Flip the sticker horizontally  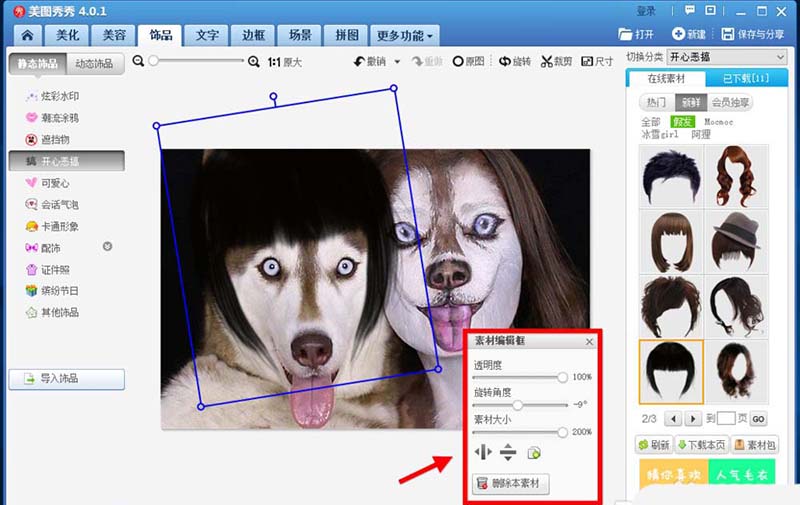484,453
